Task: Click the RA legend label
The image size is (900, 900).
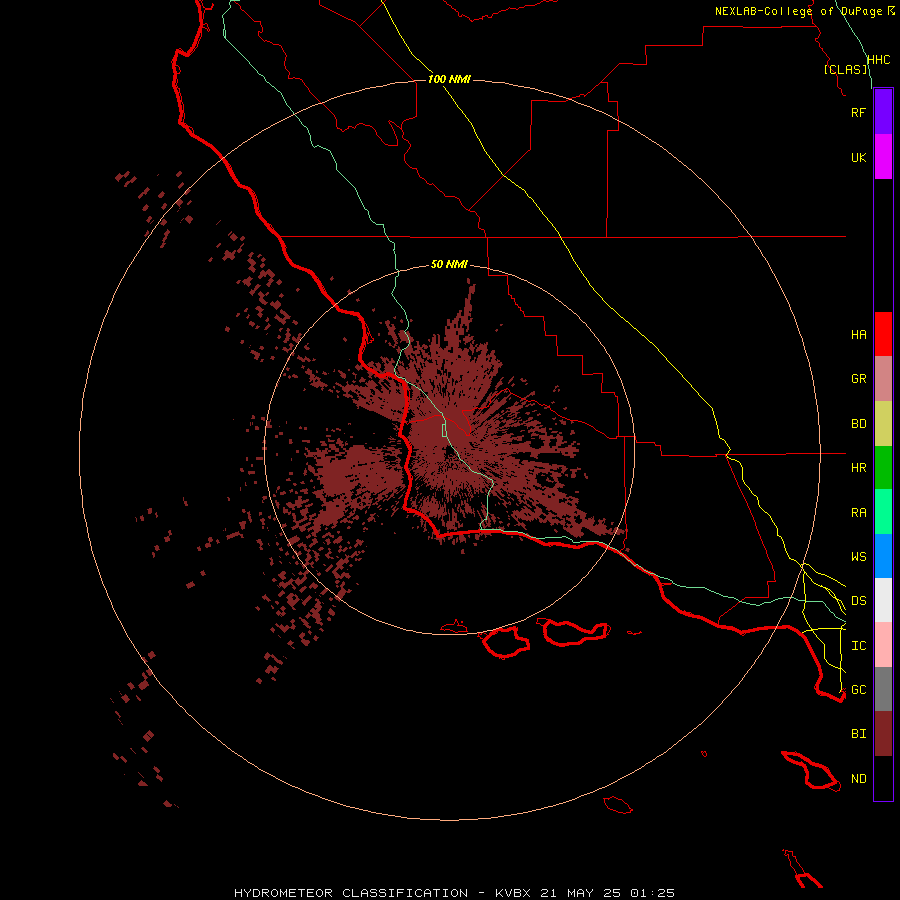Action: pyautogui.click(x=858, y=513)
